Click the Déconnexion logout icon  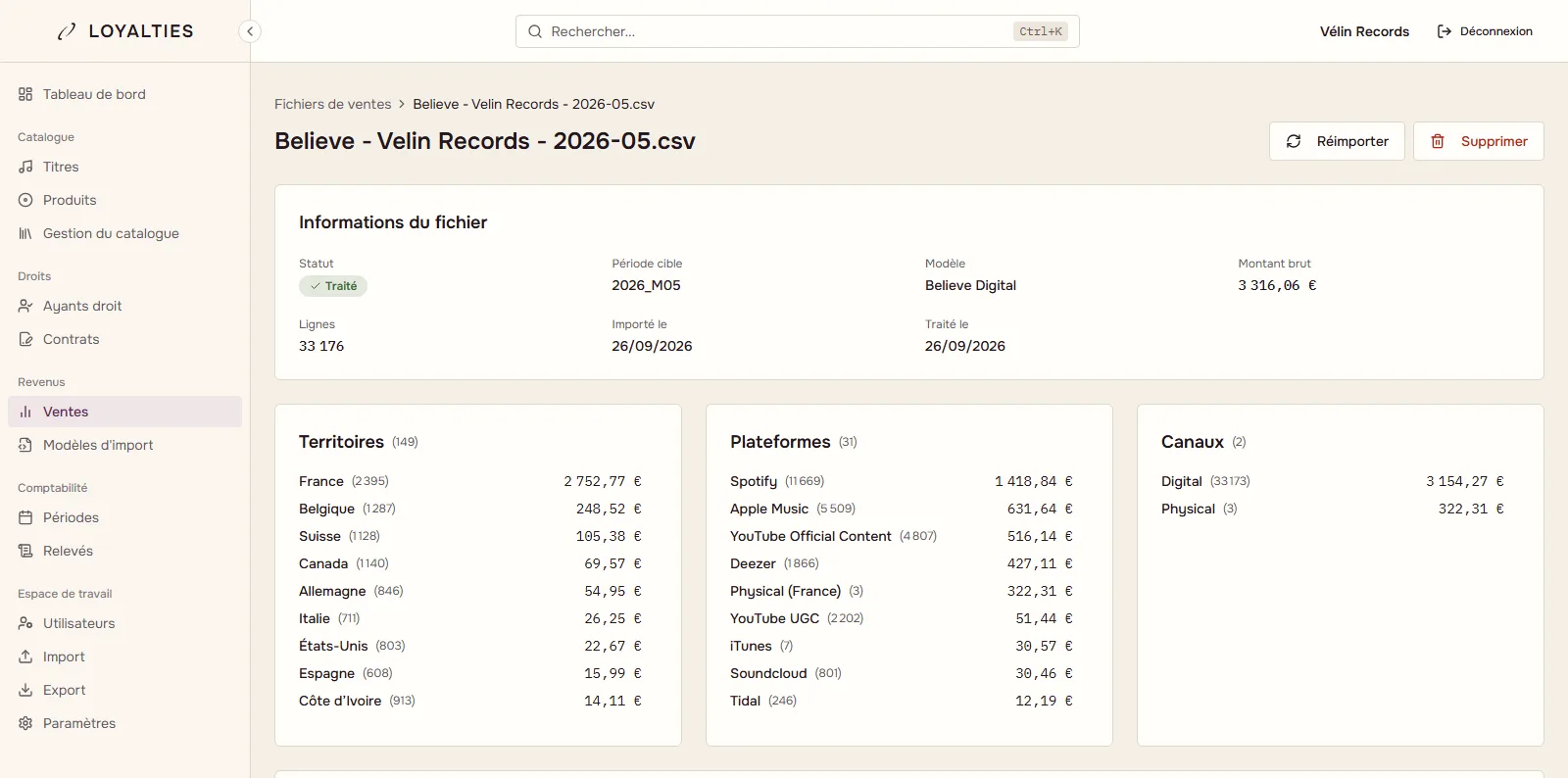coord(1444,31)
